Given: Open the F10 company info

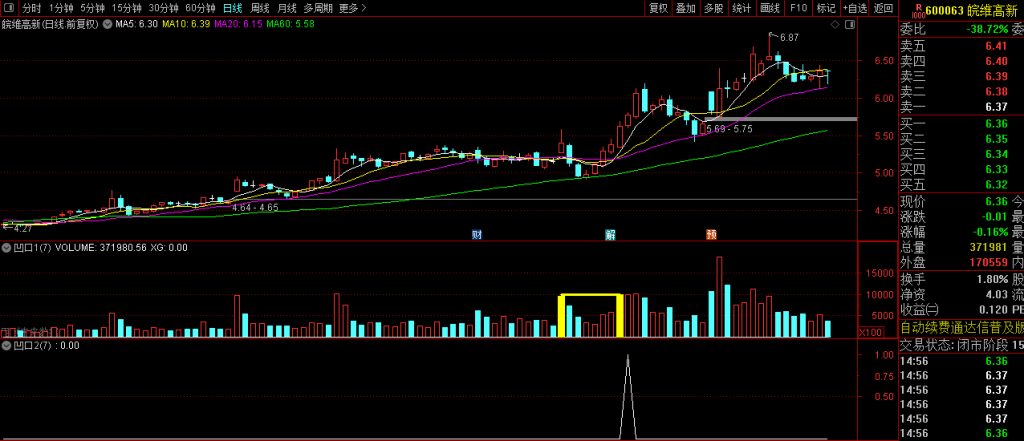Looking at the screenshot, I should (x=798, y=8).
